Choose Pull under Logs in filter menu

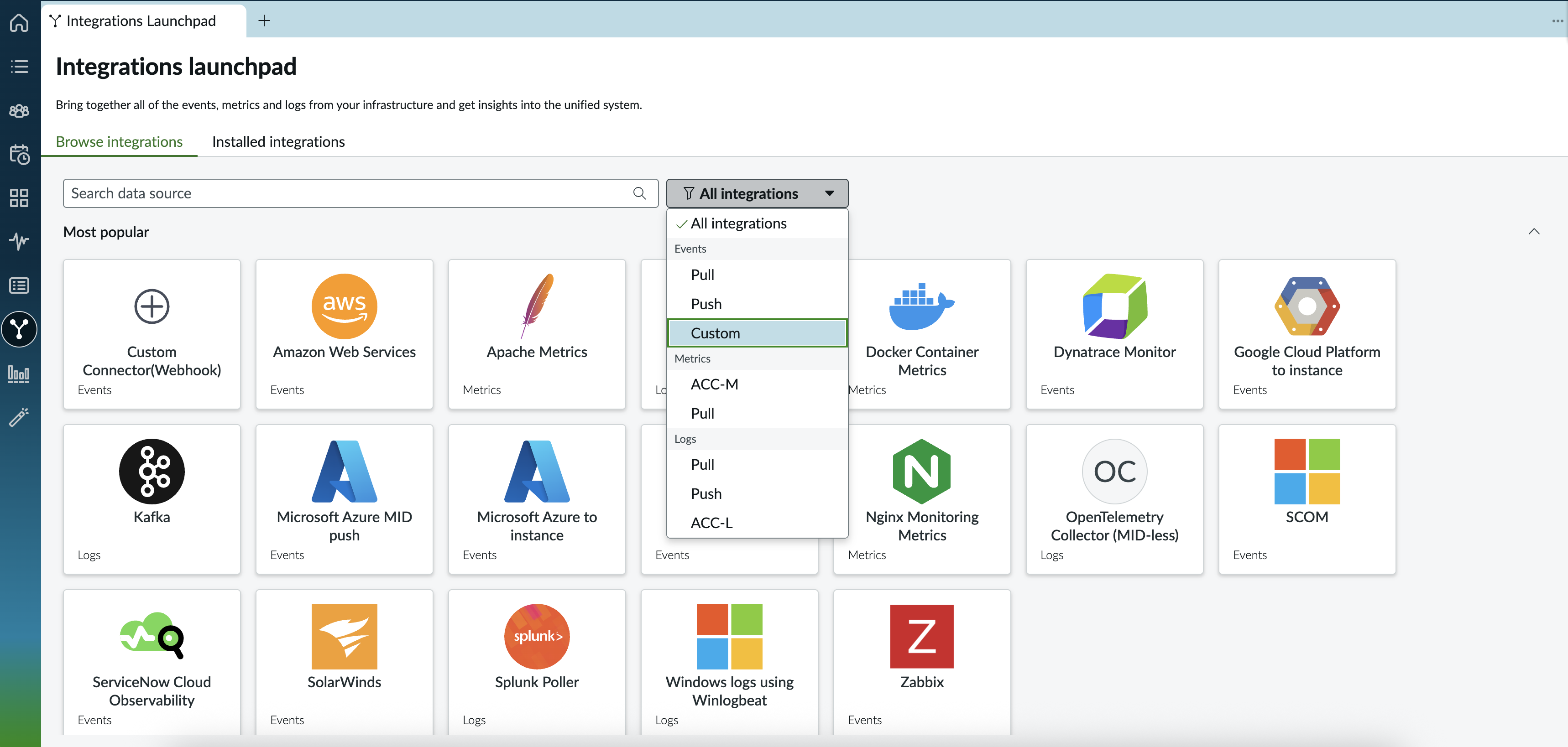[x=757, y=464]
